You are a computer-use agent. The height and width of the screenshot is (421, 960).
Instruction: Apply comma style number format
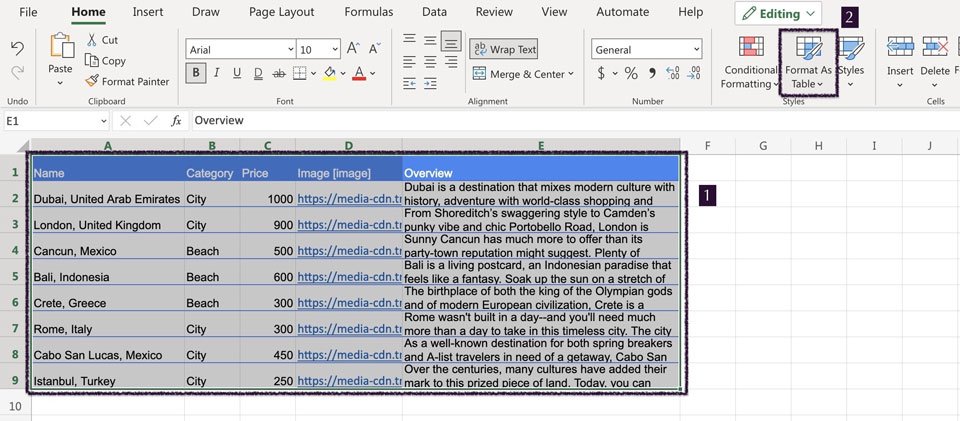pos(653,73)
